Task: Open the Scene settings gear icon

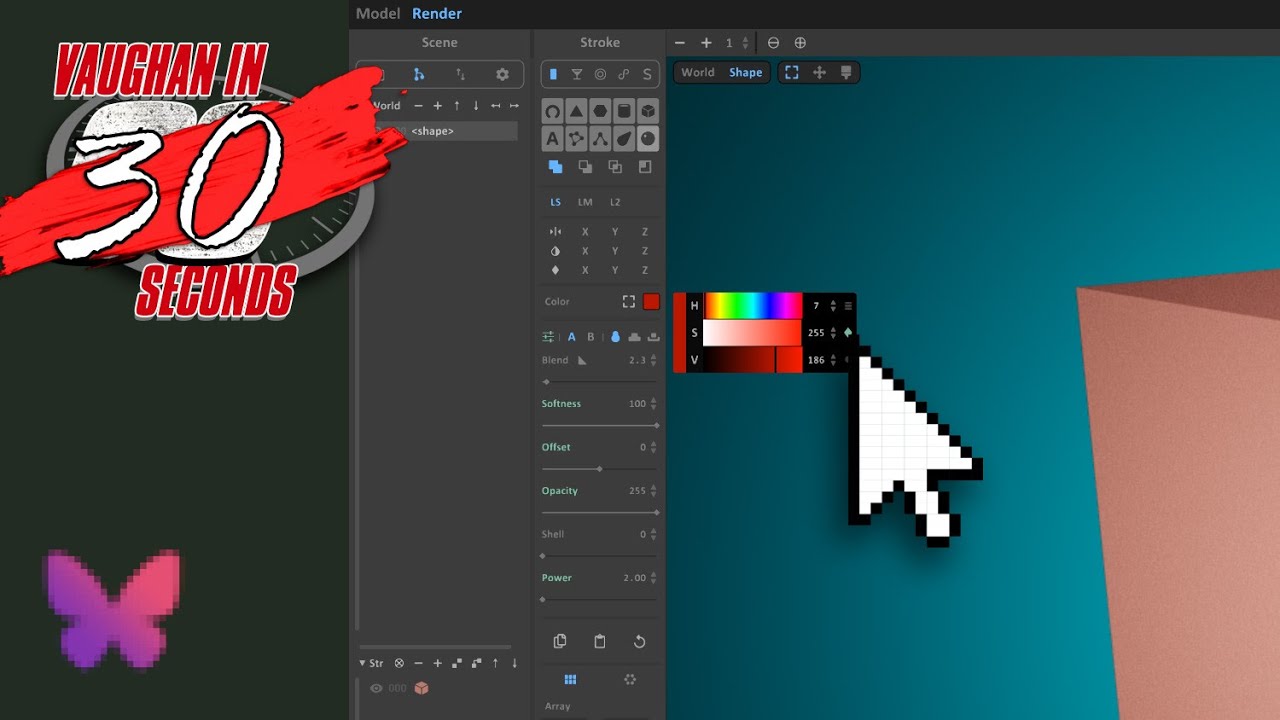Action: coord(502,75)
